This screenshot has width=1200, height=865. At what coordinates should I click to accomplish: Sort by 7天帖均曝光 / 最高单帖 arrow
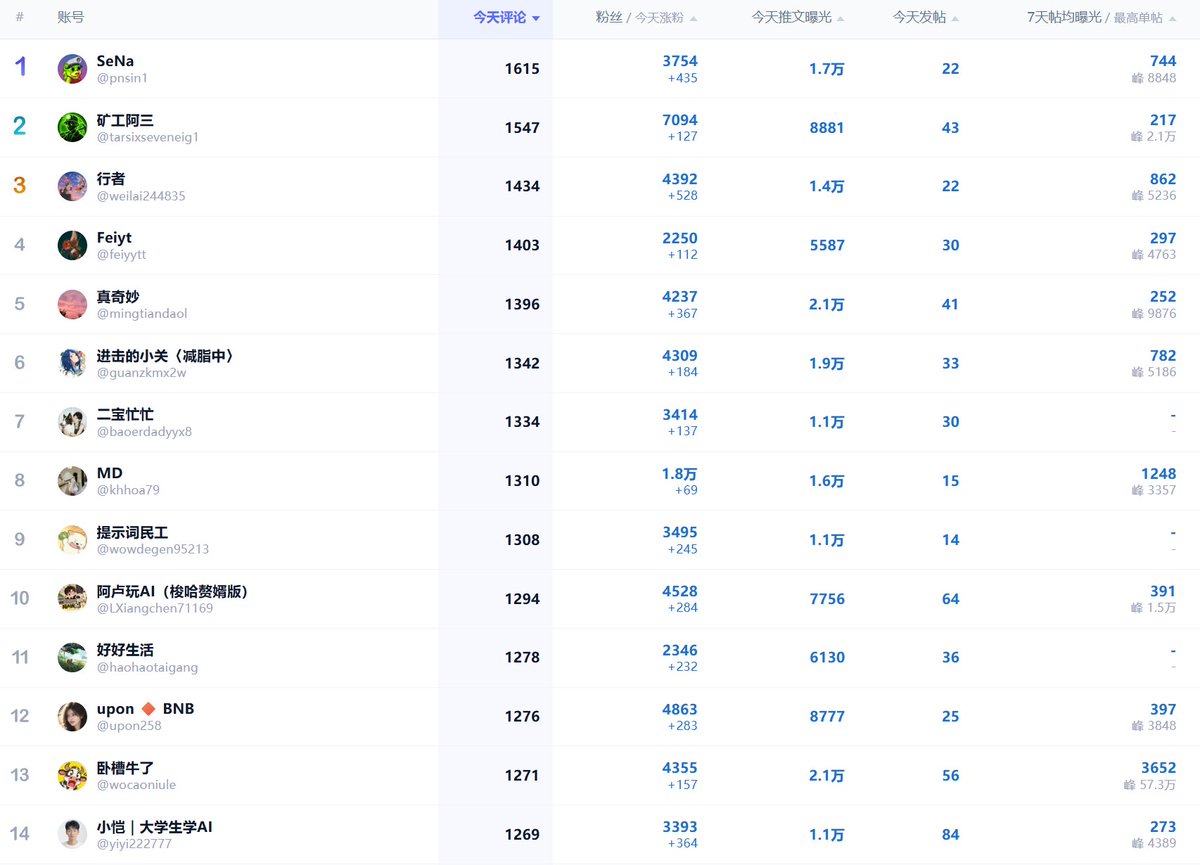click(x=1172, y=18)
